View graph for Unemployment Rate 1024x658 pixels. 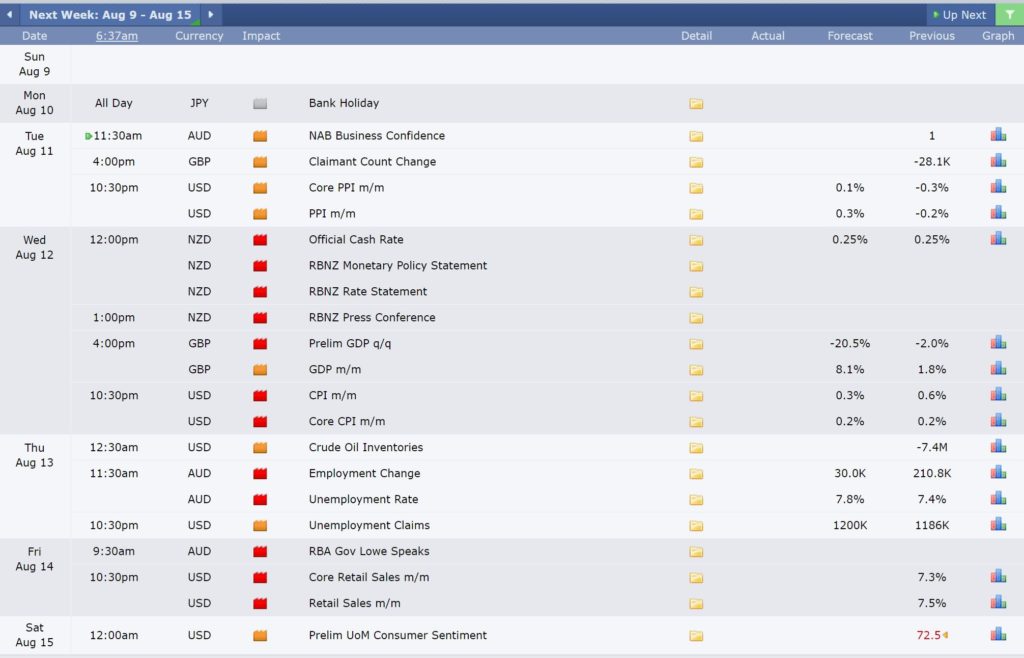pos(998,498)
